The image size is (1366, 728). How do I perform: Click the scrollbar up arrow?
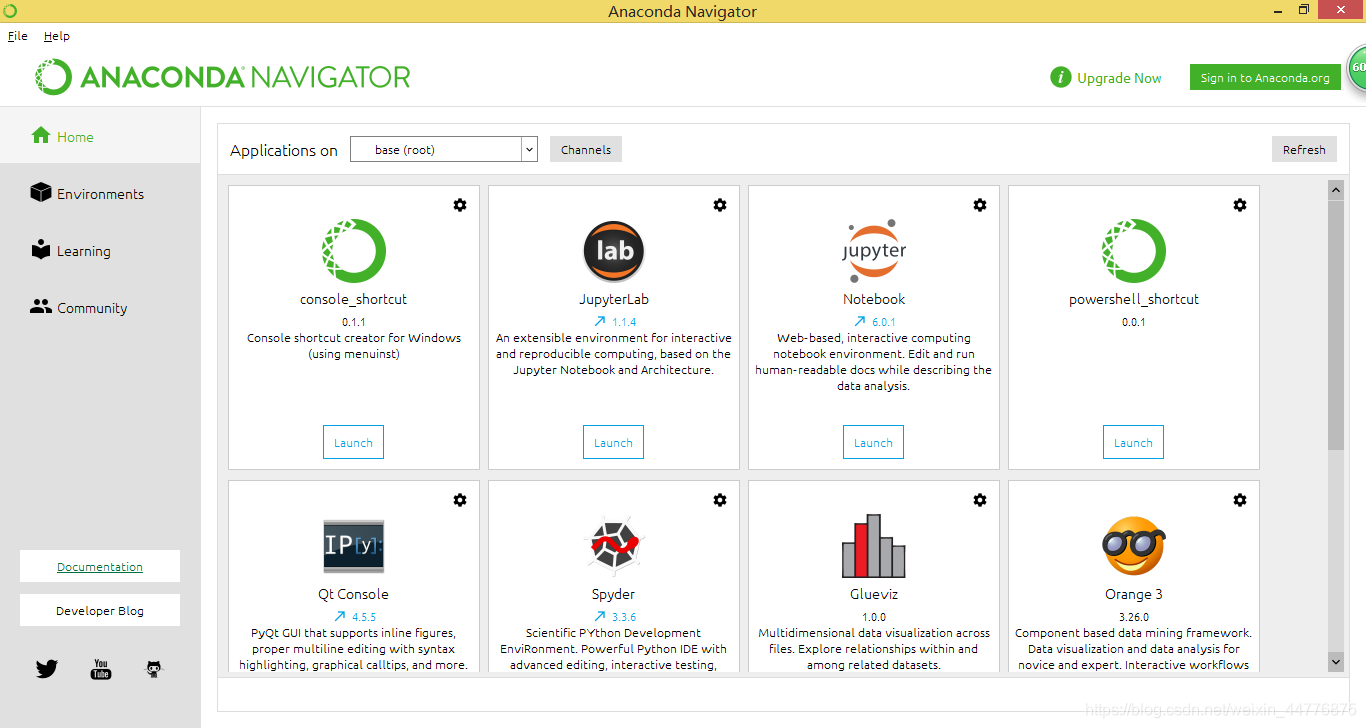coord(1336,189)
